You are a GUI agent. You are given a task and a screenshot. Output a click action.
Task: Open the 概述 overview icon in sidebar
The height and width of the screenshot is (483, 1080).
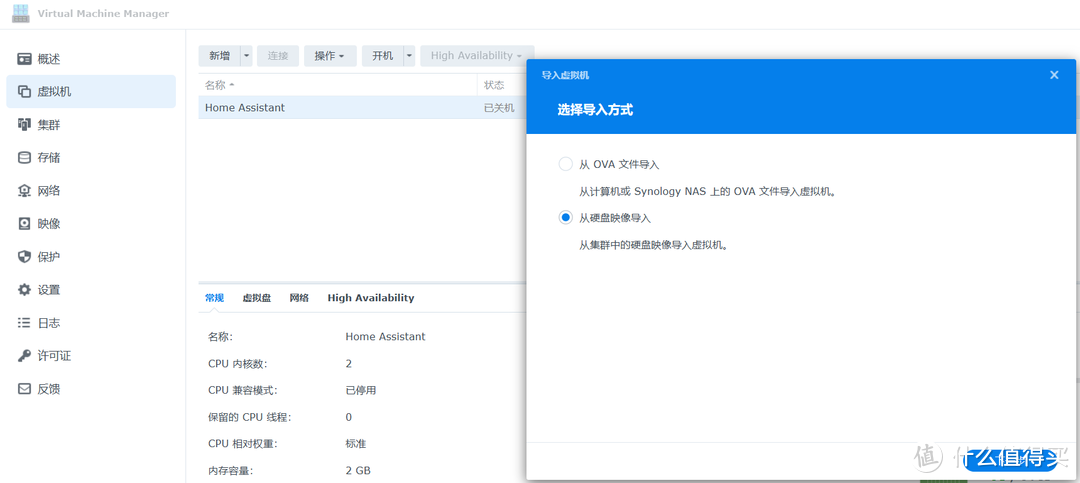pos(25,59)
